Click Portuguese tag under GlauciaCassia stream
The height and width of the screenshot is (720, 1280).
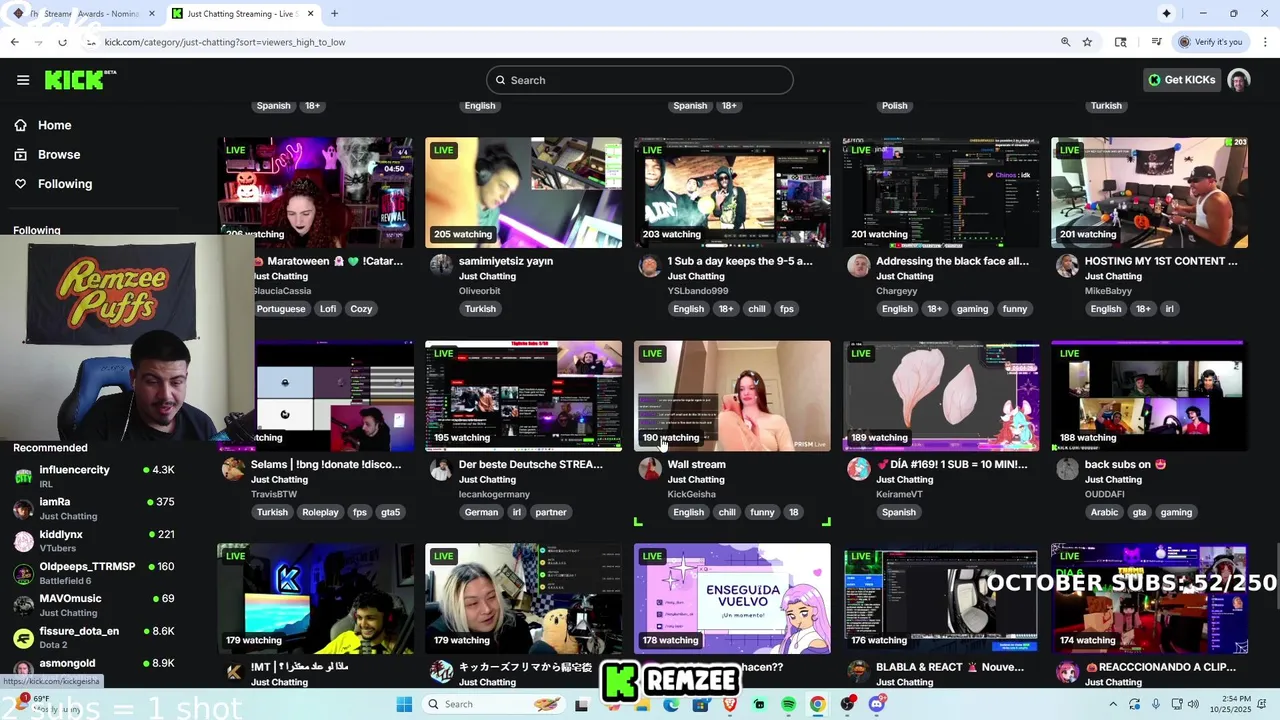pos(280,309)
